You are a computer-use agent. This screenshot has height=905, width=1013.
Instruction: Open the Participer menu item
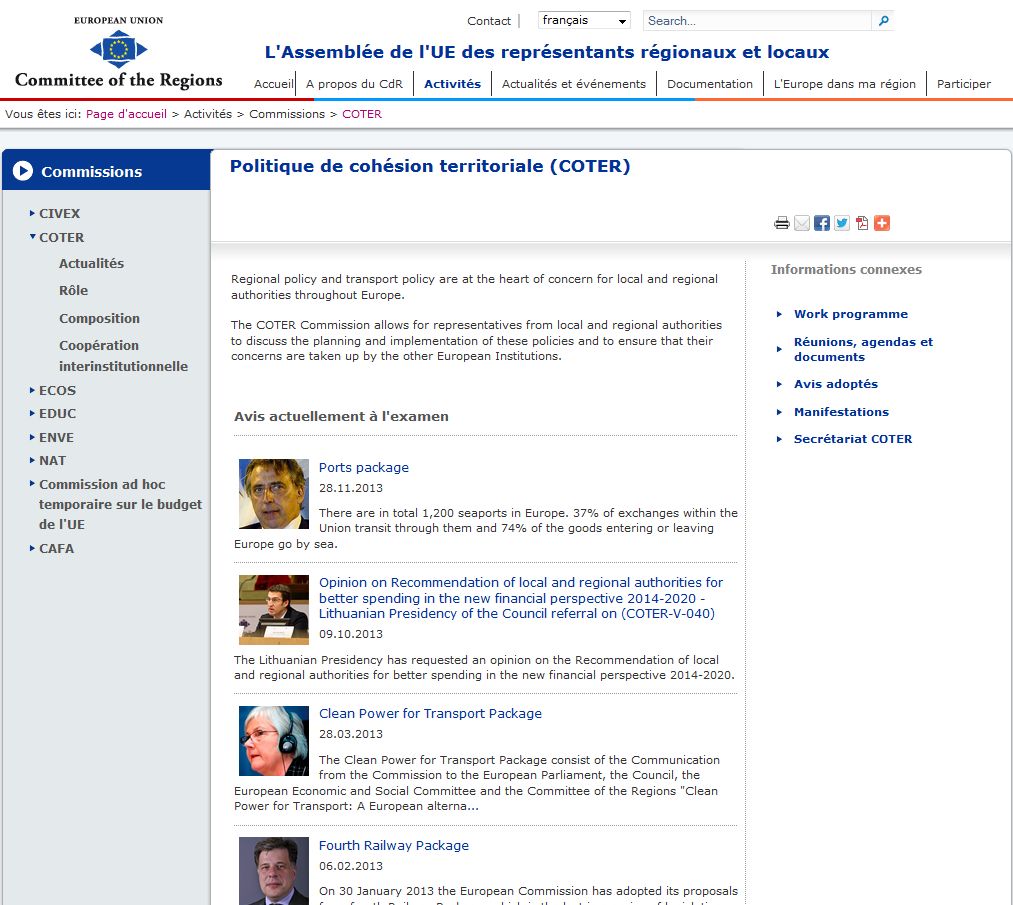tap(964, 84)
